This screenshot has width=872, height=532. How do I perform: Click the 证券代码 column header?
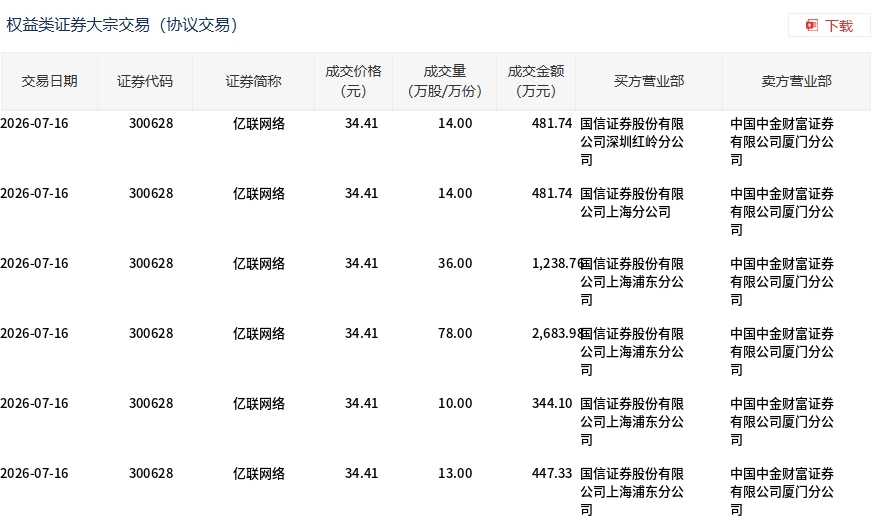click(x=145, y=81)
